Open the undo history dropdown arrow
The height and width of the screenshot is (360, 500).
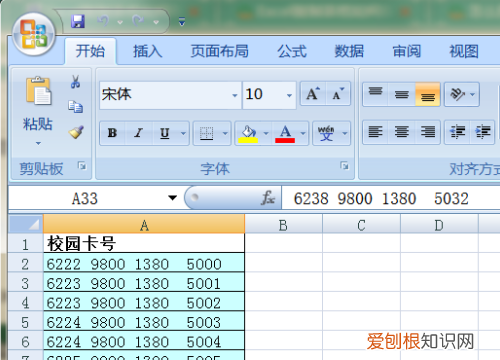120,22
